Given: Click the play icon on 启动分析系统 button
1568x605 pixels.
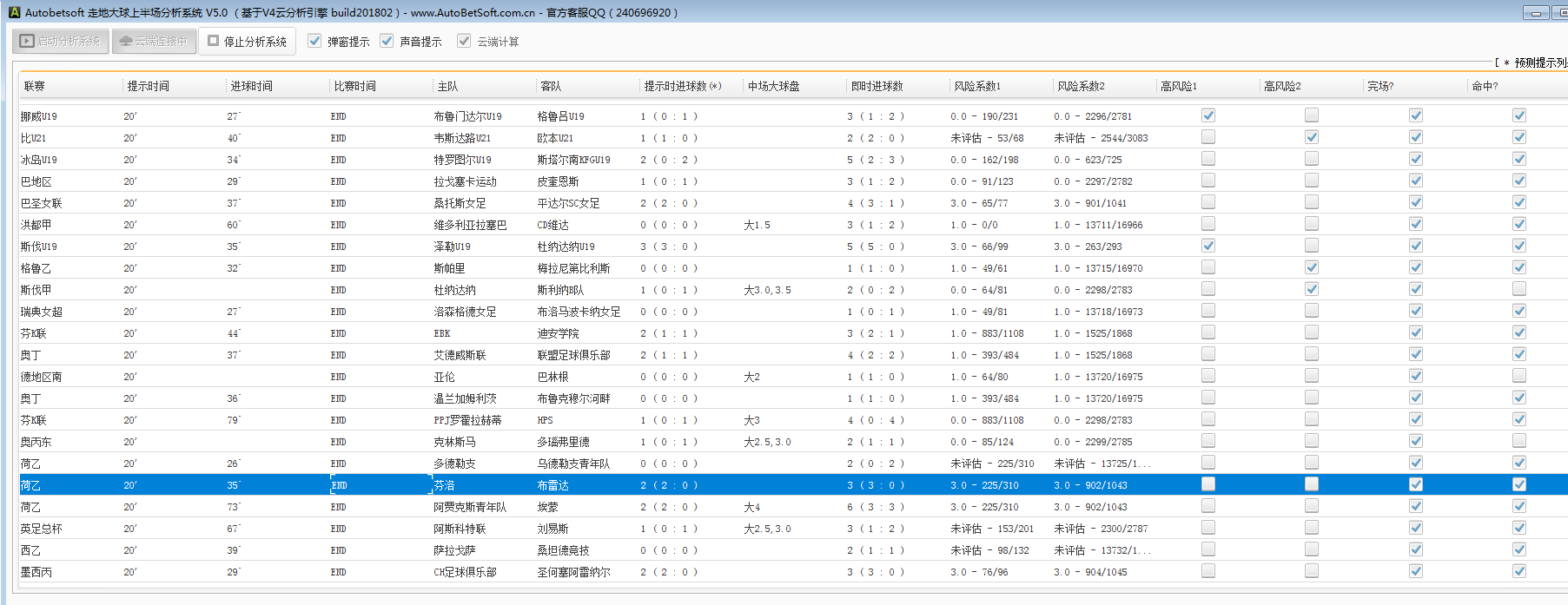Looking at the screenshot, I should tap(27, 41).
